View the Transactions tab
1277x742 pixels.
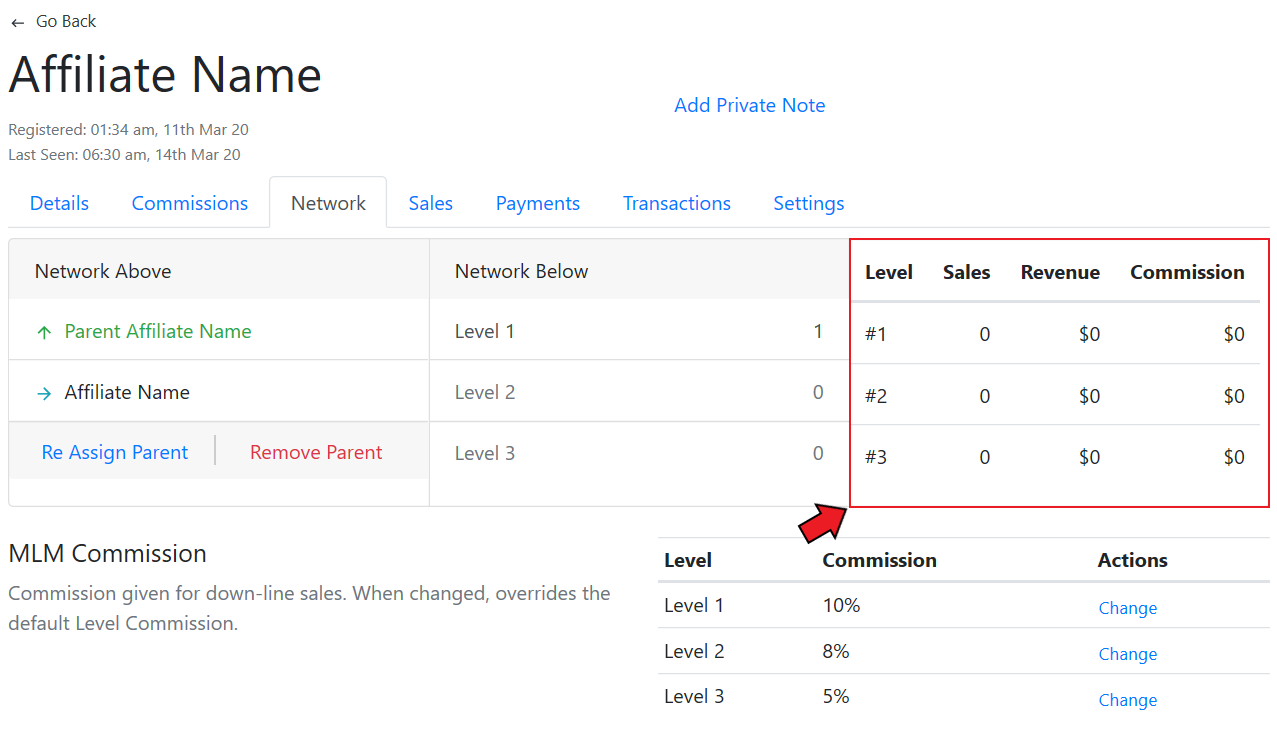click(677, 203)
